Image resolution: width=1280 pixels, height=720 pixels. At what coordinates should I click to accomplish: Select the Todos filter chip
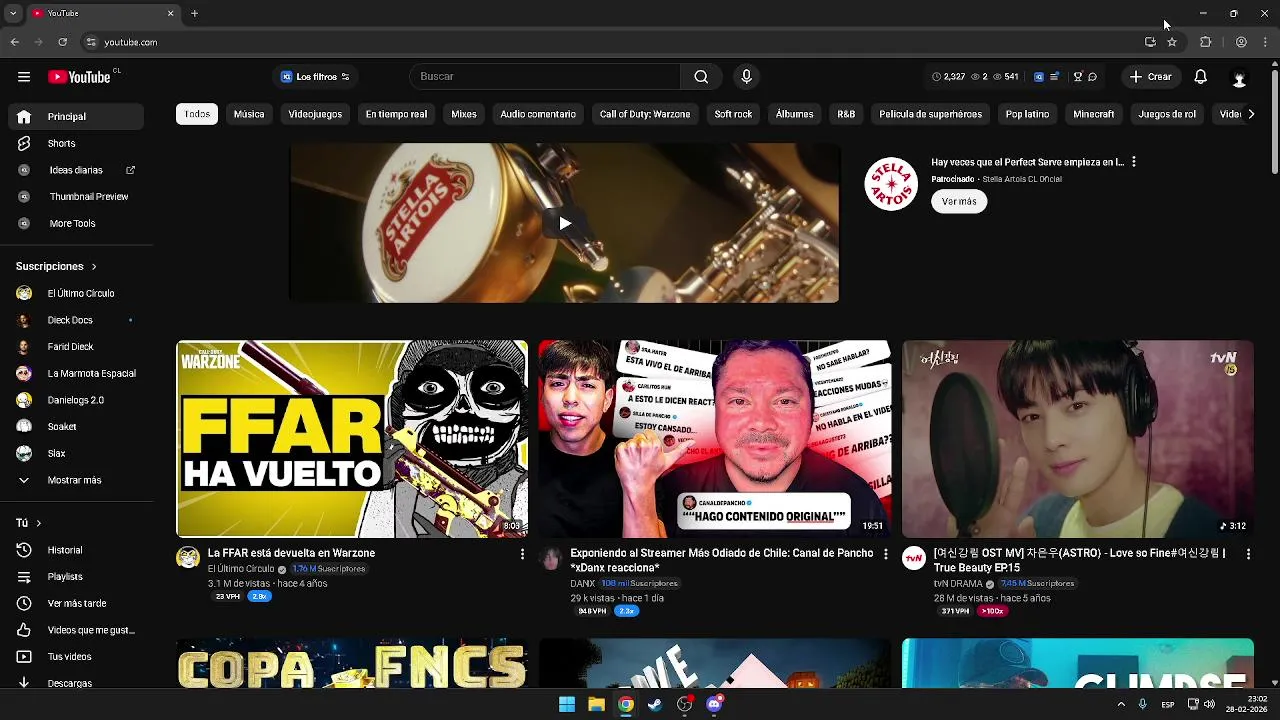(197, 114)
